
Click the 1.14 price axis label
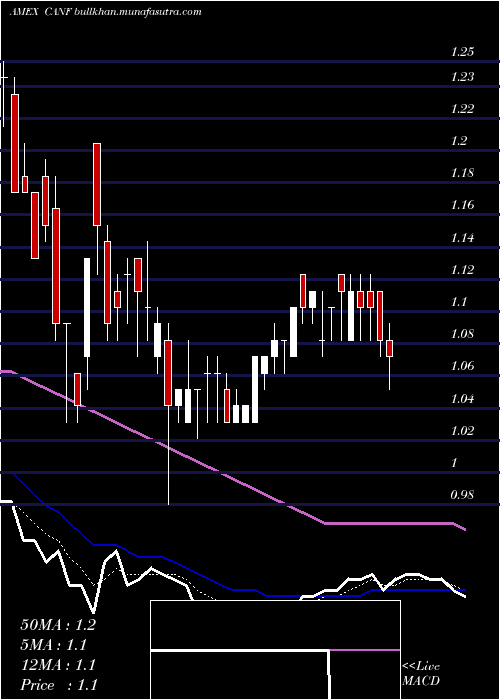pyautogui.click(x=462, y=238)
